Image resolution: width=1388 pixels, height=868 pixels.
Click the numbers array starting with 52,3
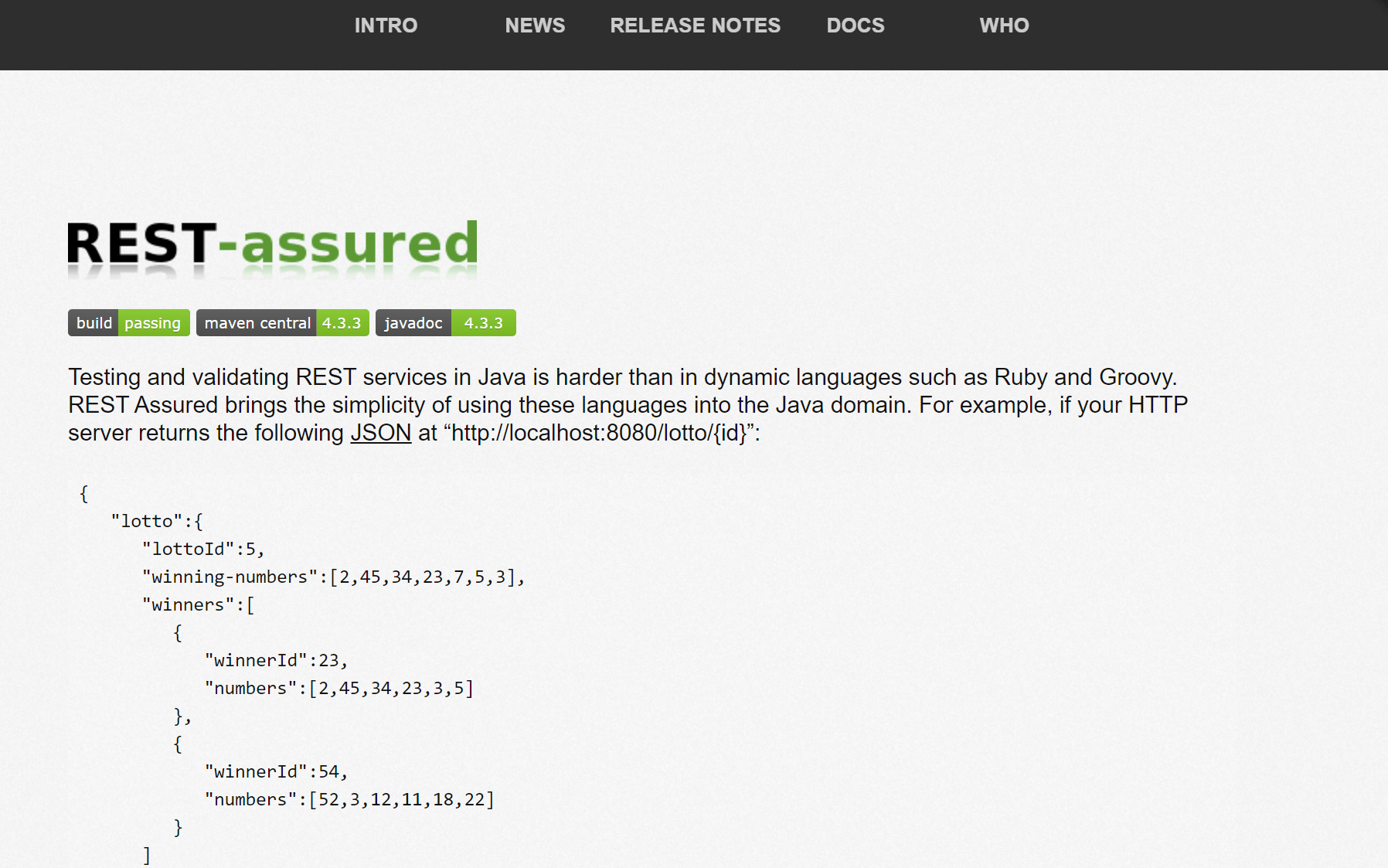pos(349,800)
